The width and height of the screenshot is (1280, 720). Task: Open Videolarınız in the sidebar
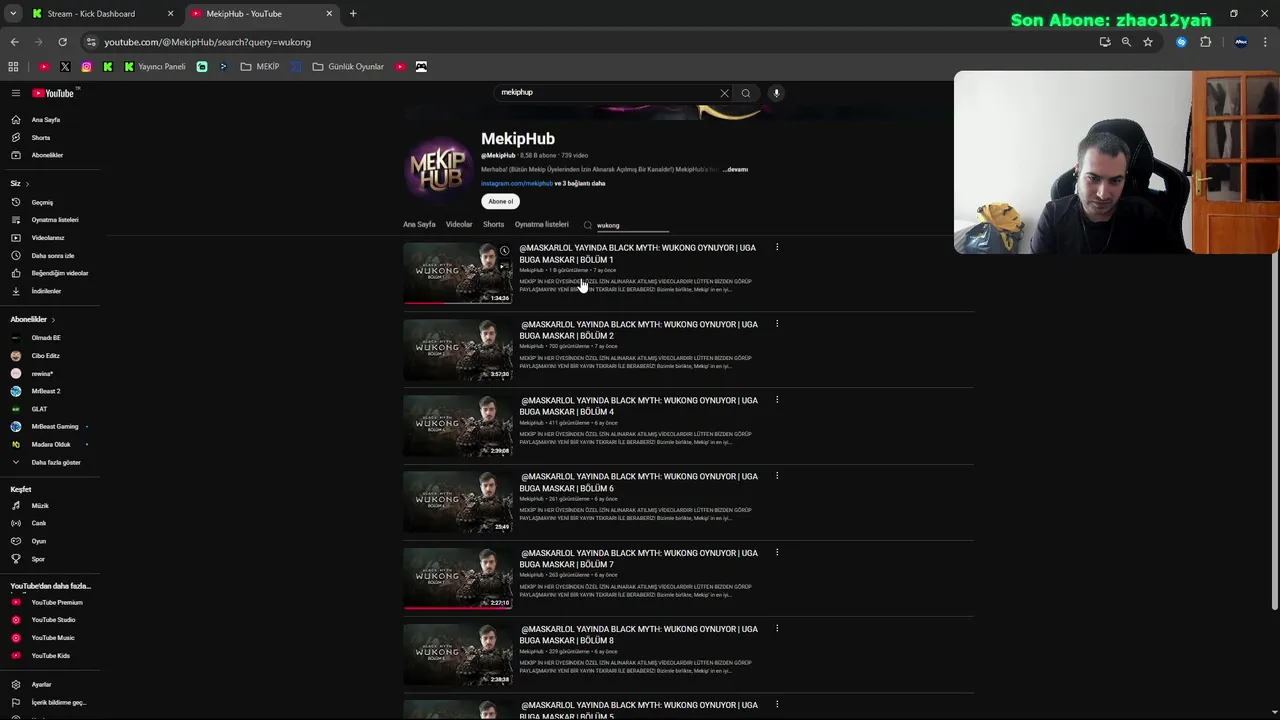tap(50, 238)
